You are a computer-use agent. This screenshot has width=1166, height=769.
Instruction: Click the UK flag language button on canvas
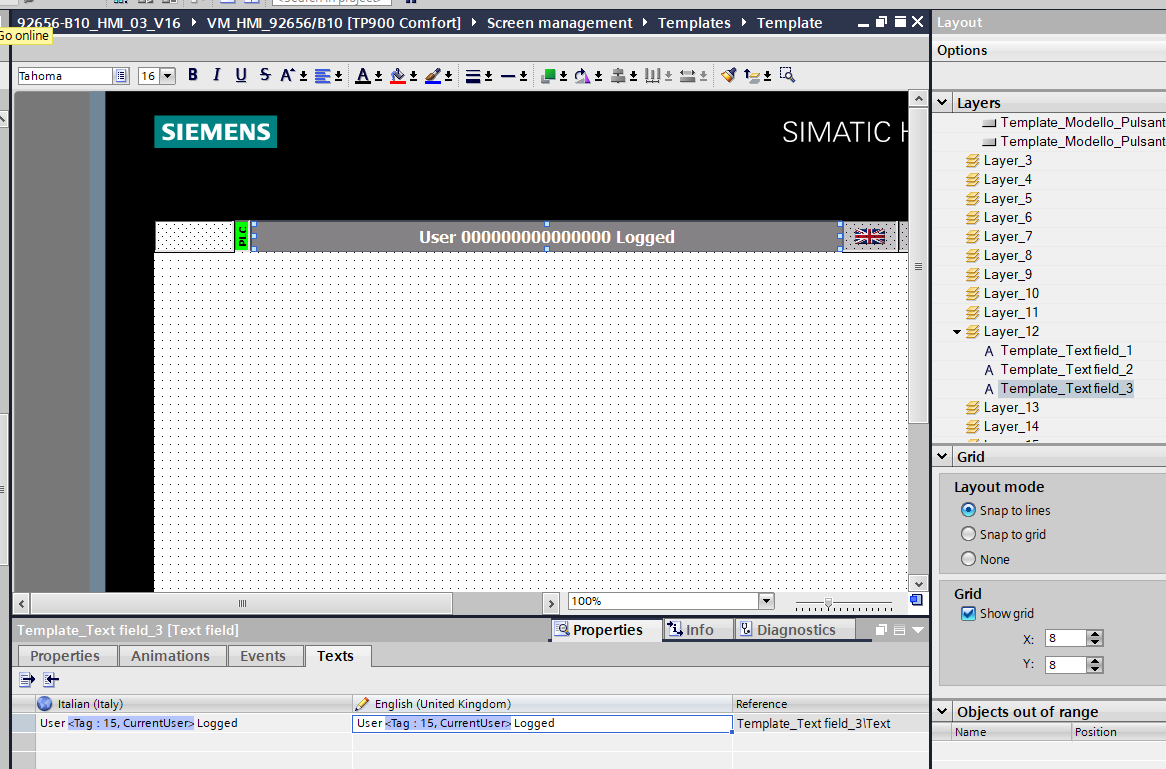click(870, 237)
